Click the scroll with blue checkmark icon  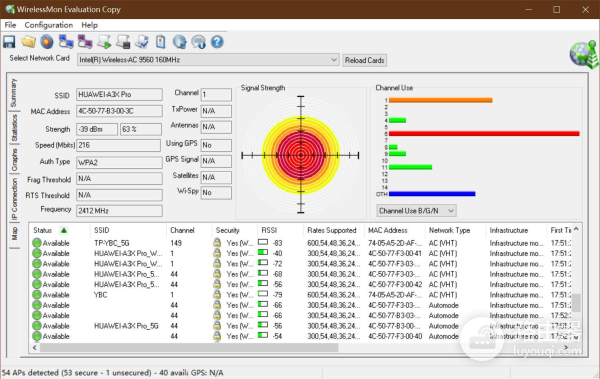coord(142,42)
